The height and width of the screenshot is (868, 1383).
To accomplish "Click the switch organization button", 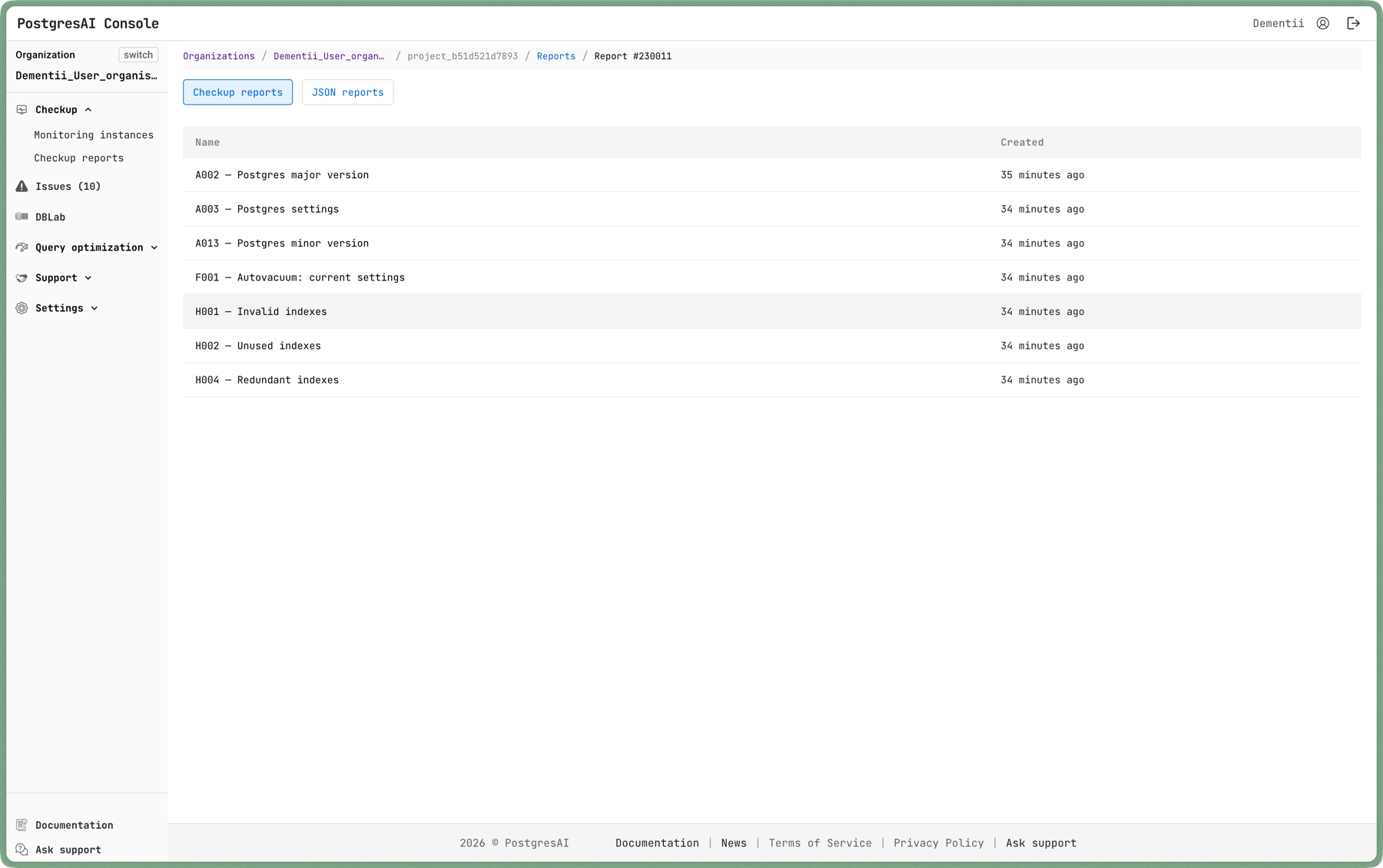I will pyautogui.click(x=138, y=55).
